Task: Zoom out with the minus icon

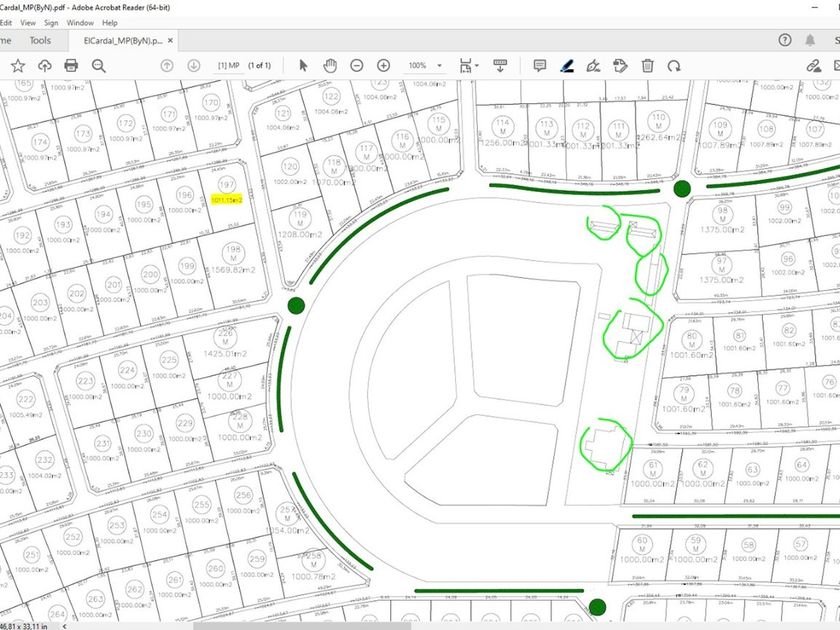Action: click(x=357, y=65)
